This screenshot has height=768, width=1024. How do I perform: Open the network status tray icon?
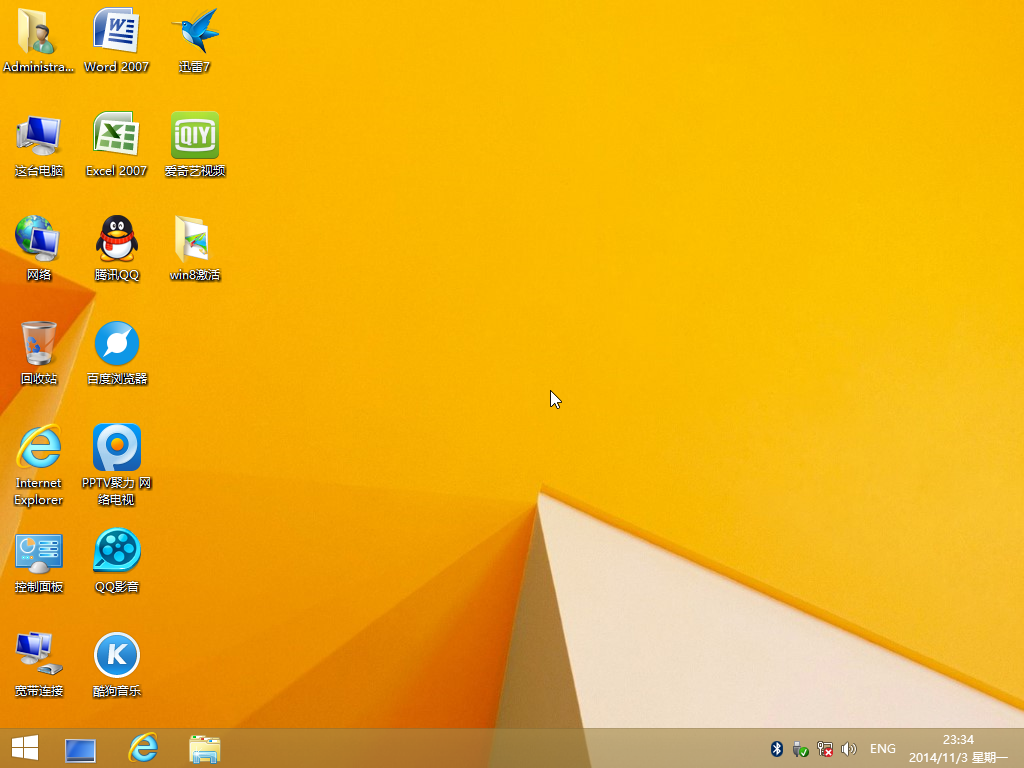(825, 749)
